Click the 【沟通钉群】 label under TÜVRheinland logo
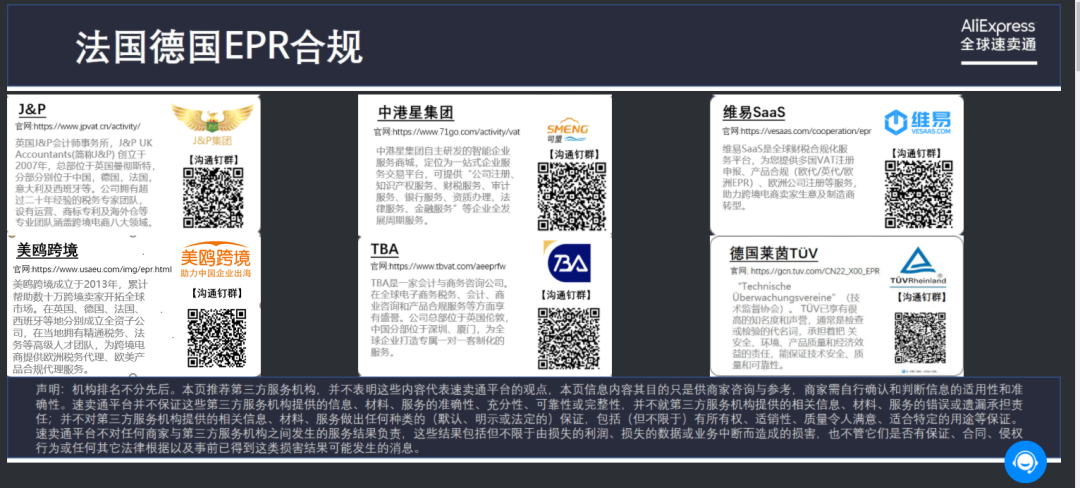The width and height of the screenshot is (1080, 488). 923,297
